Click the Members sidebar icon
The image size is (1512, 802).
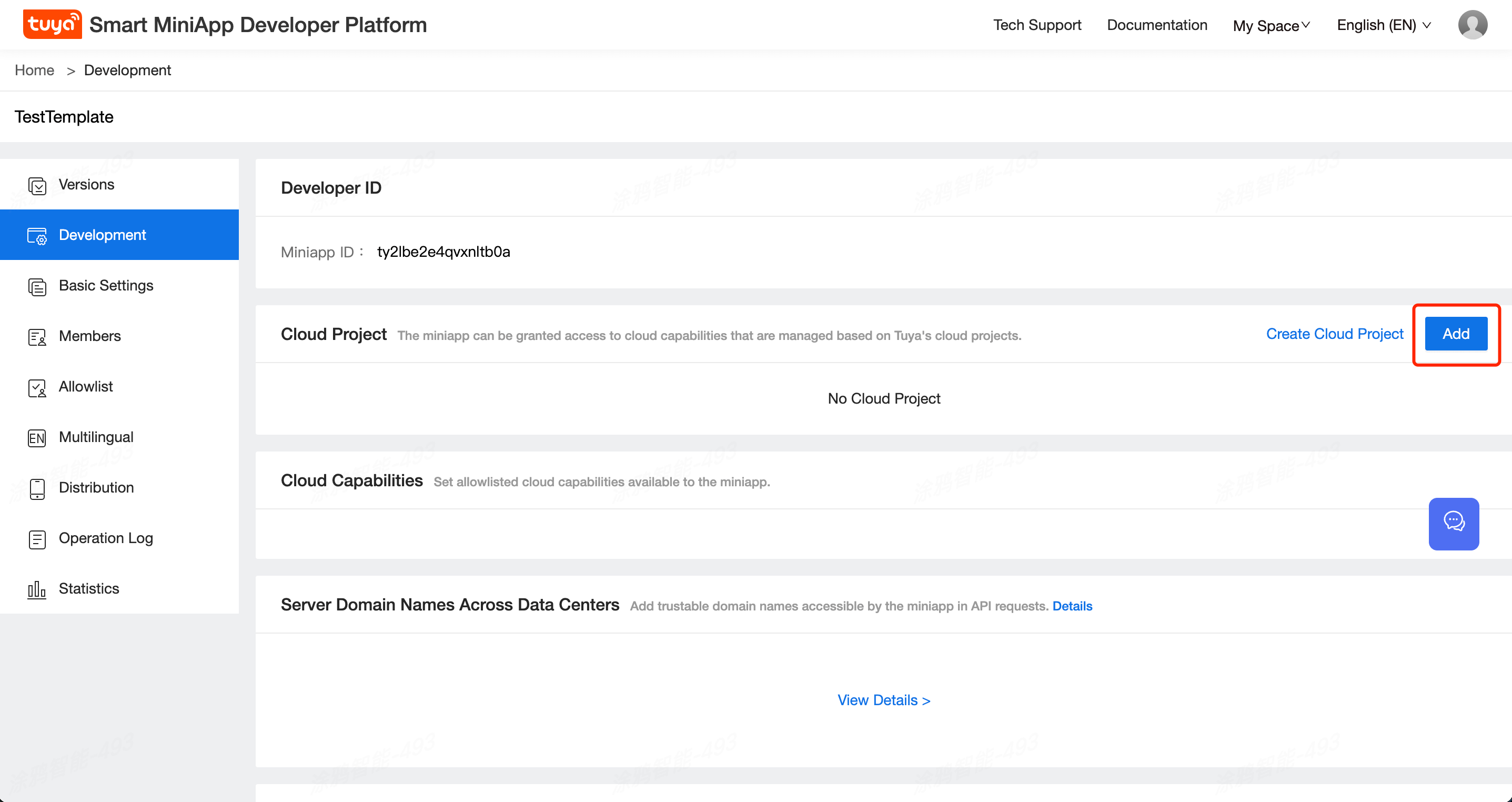tap(37, 337)
